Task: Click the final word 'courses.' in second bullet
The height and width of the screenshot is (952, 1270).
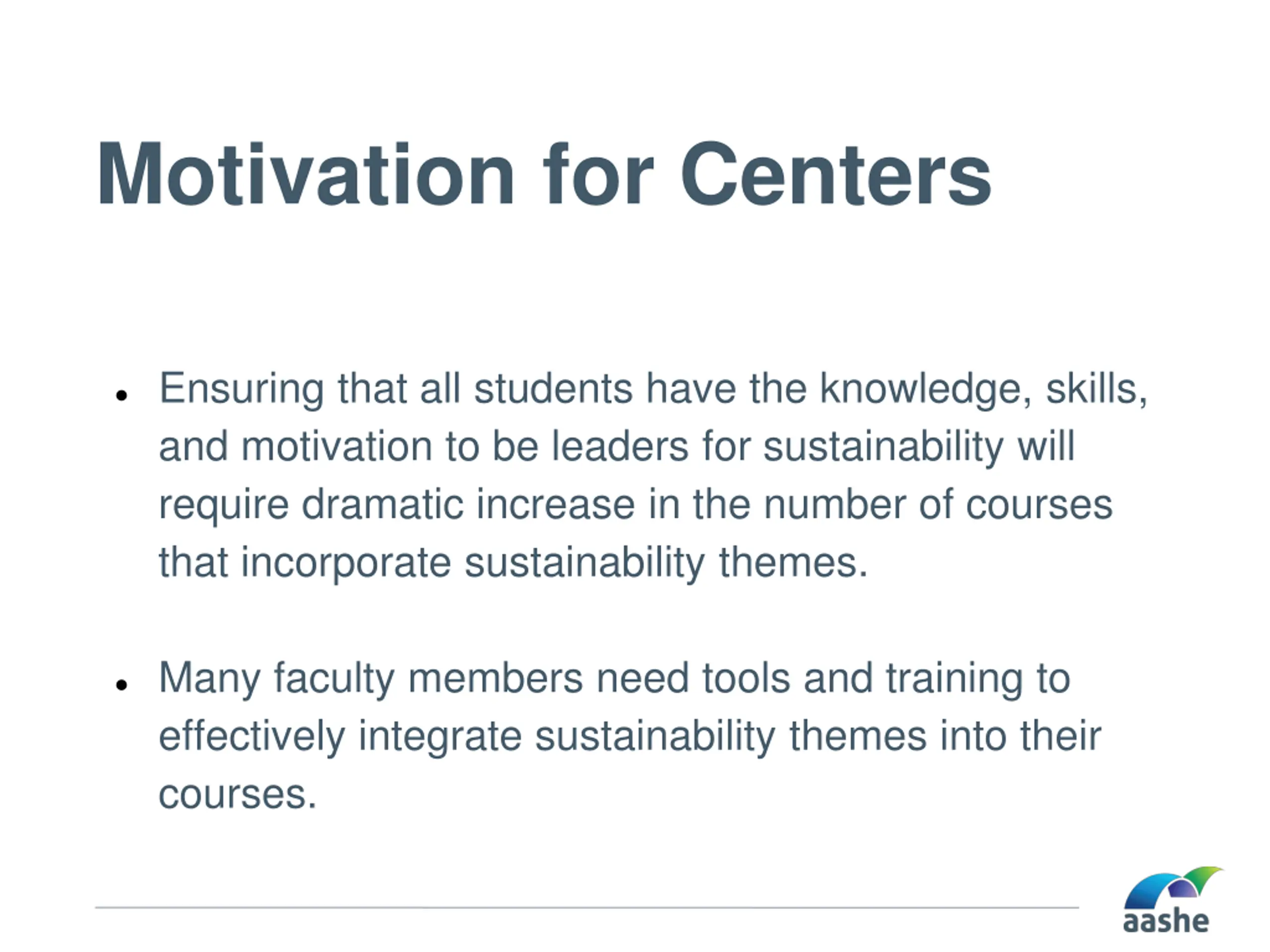Action: click(x=237, y=794)
